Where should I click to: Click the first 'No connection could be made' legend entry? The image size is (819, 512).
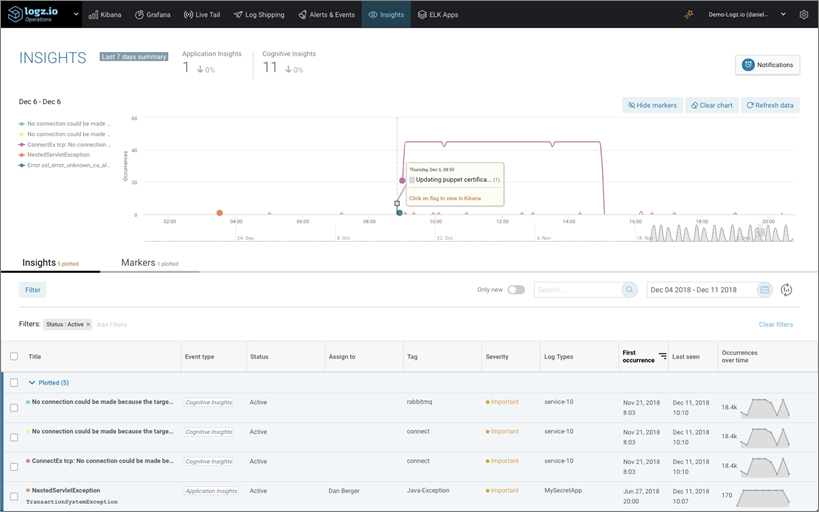[x=65, y=124]
